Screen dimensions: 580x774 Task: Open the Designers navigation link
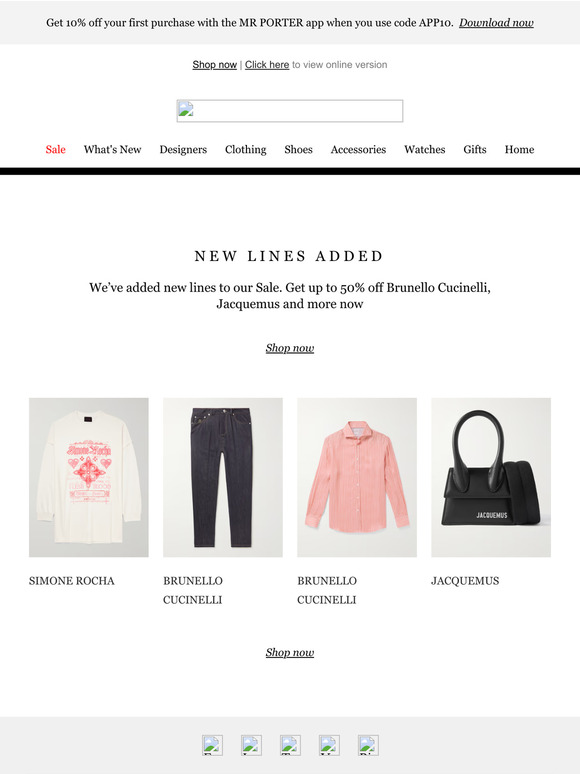183,150
